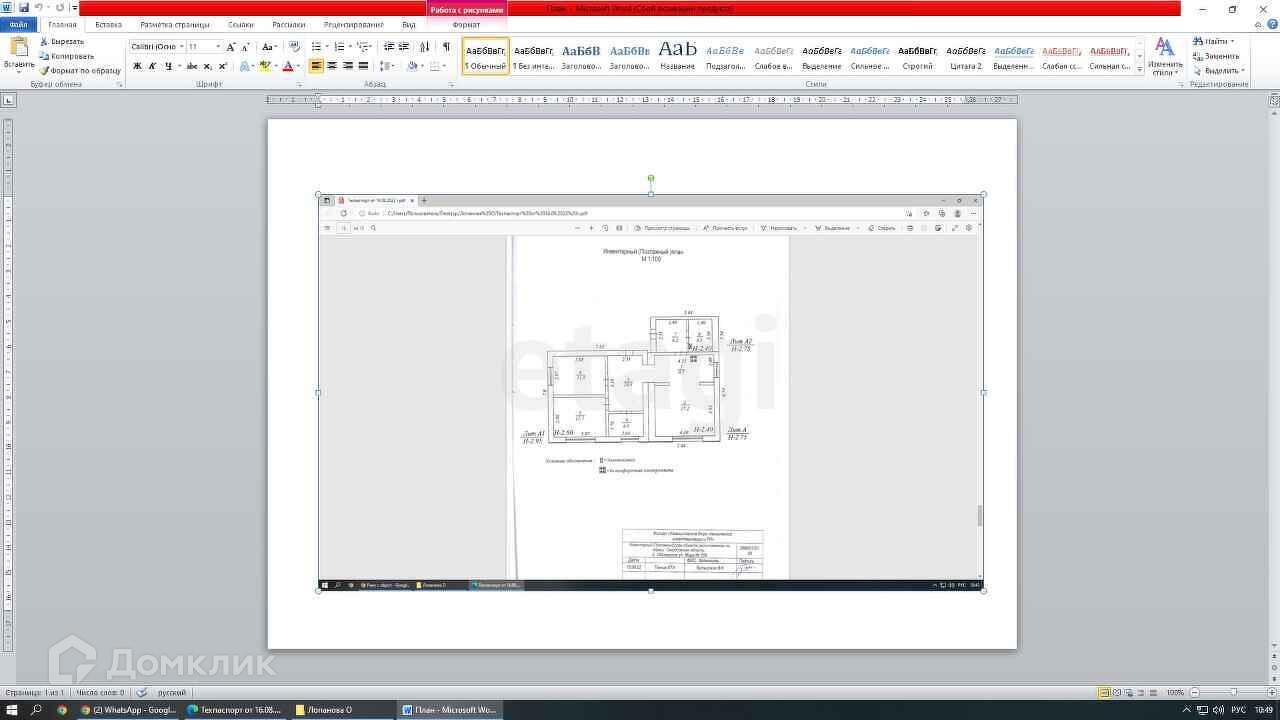Click the Save icon in quick access toolbar
1280x720 pixels.
pyautogui.click(x=24, y=8)
